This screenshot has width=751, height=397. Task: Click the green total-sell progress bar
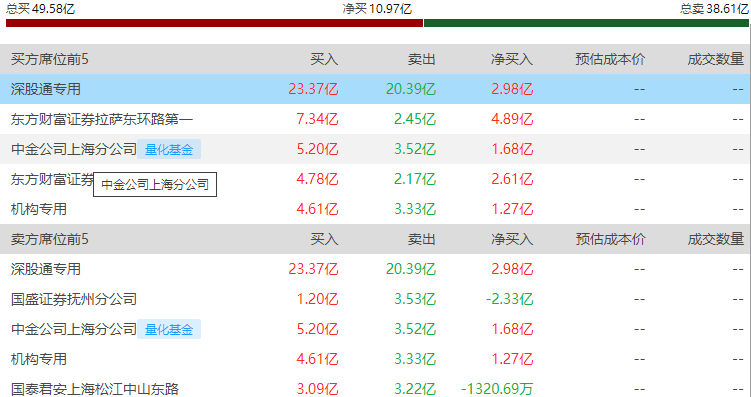coord(586,23)
